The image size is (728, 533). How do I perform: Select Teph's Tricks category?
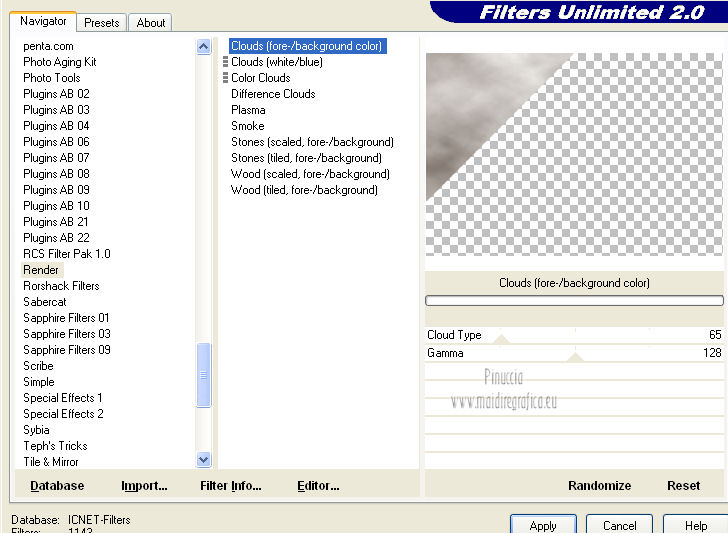coord(55,446)
